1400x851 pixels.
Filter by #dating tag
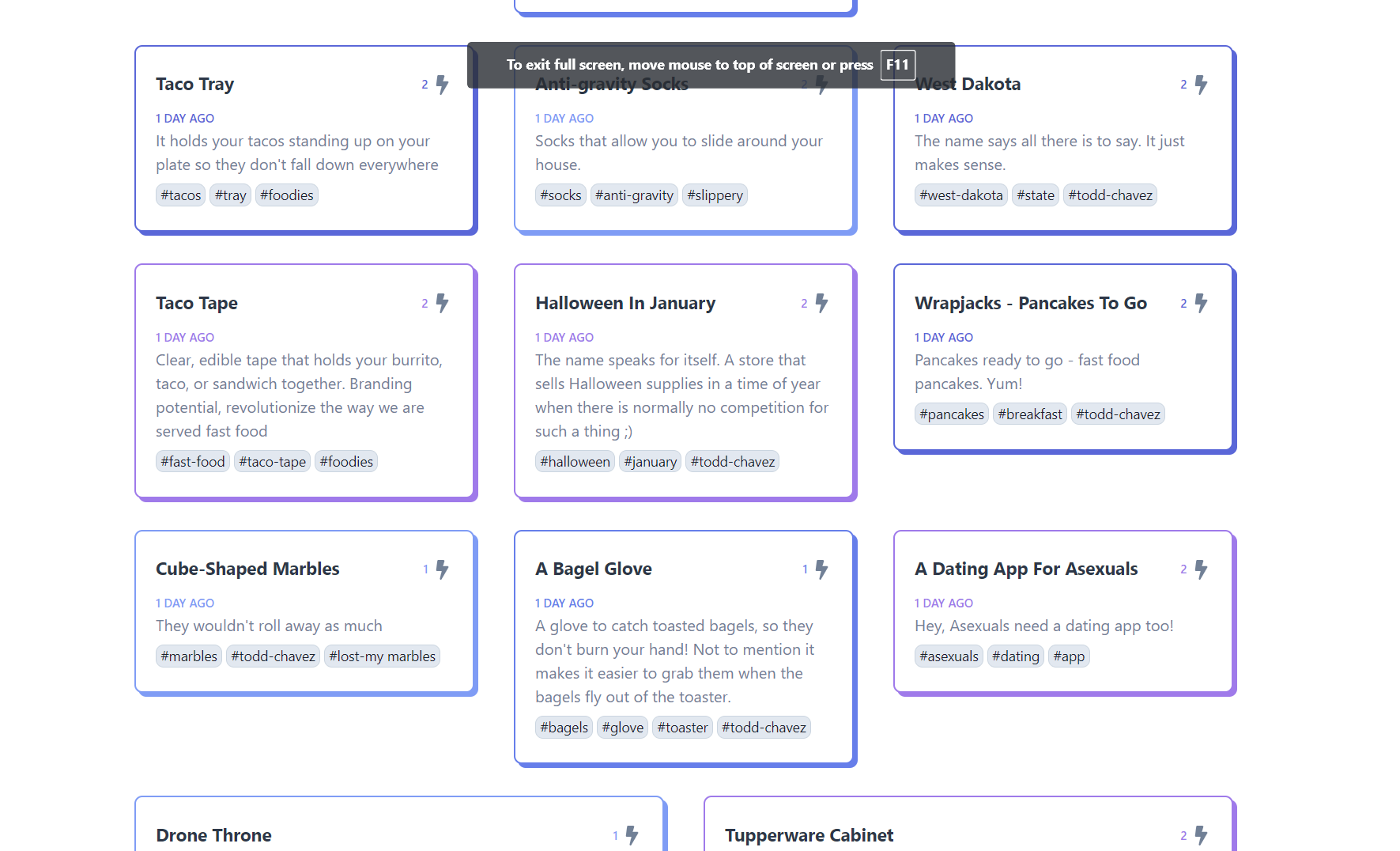1016,656
